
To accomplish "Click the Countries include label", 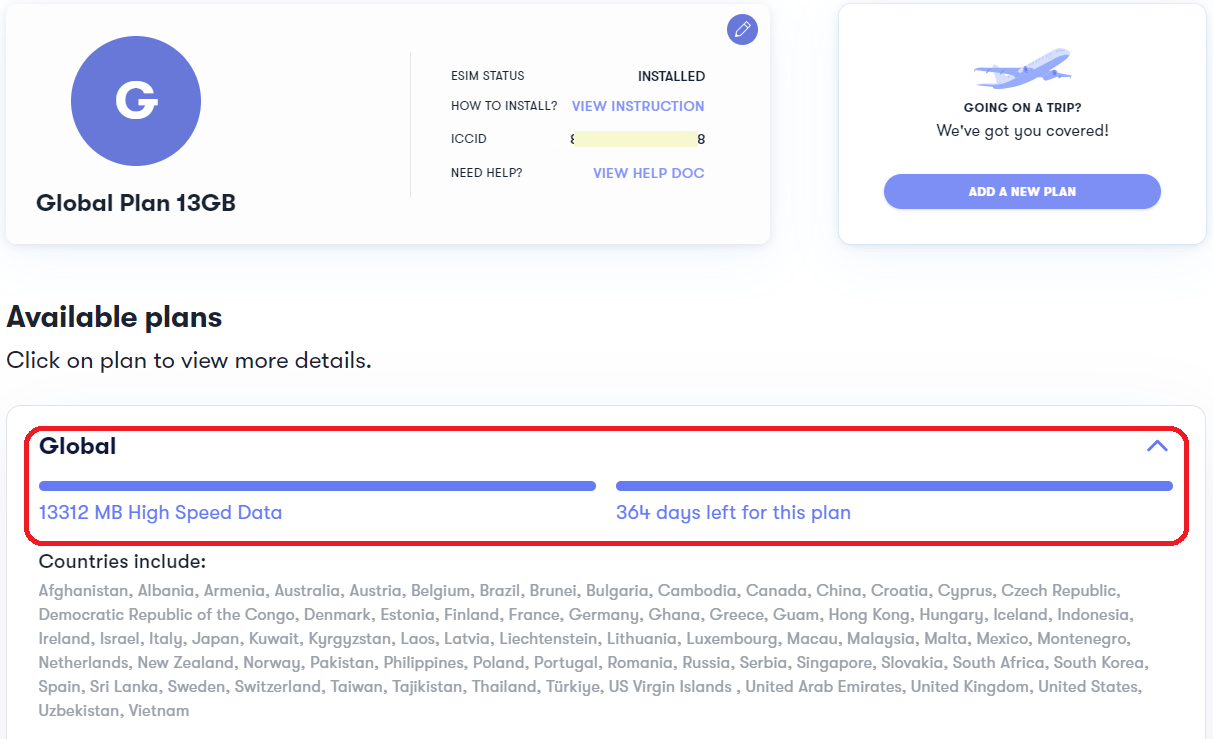I will pos(122,562).
